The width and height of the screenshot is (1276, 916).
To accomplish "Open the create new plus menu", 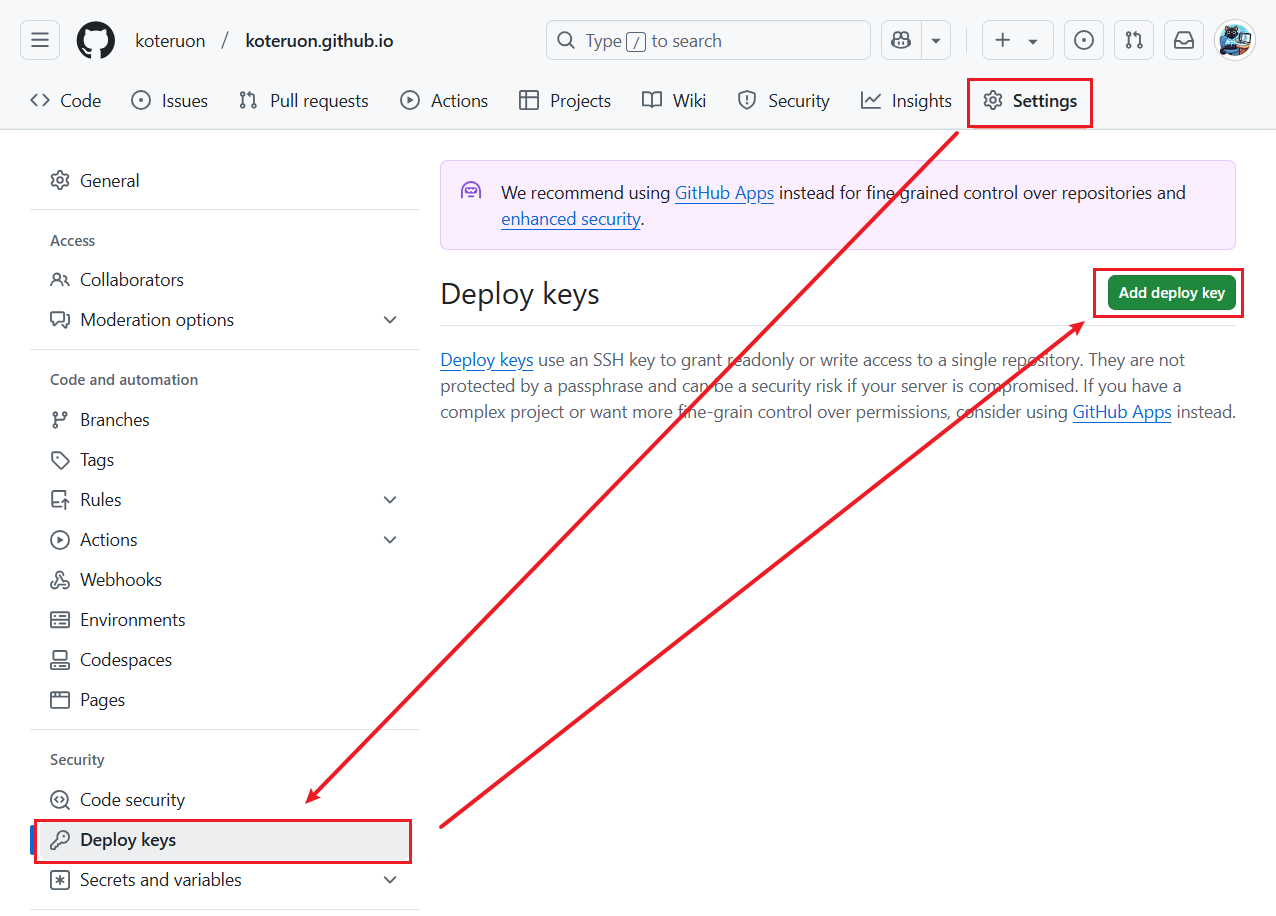I will click(x=1016, y=40).
